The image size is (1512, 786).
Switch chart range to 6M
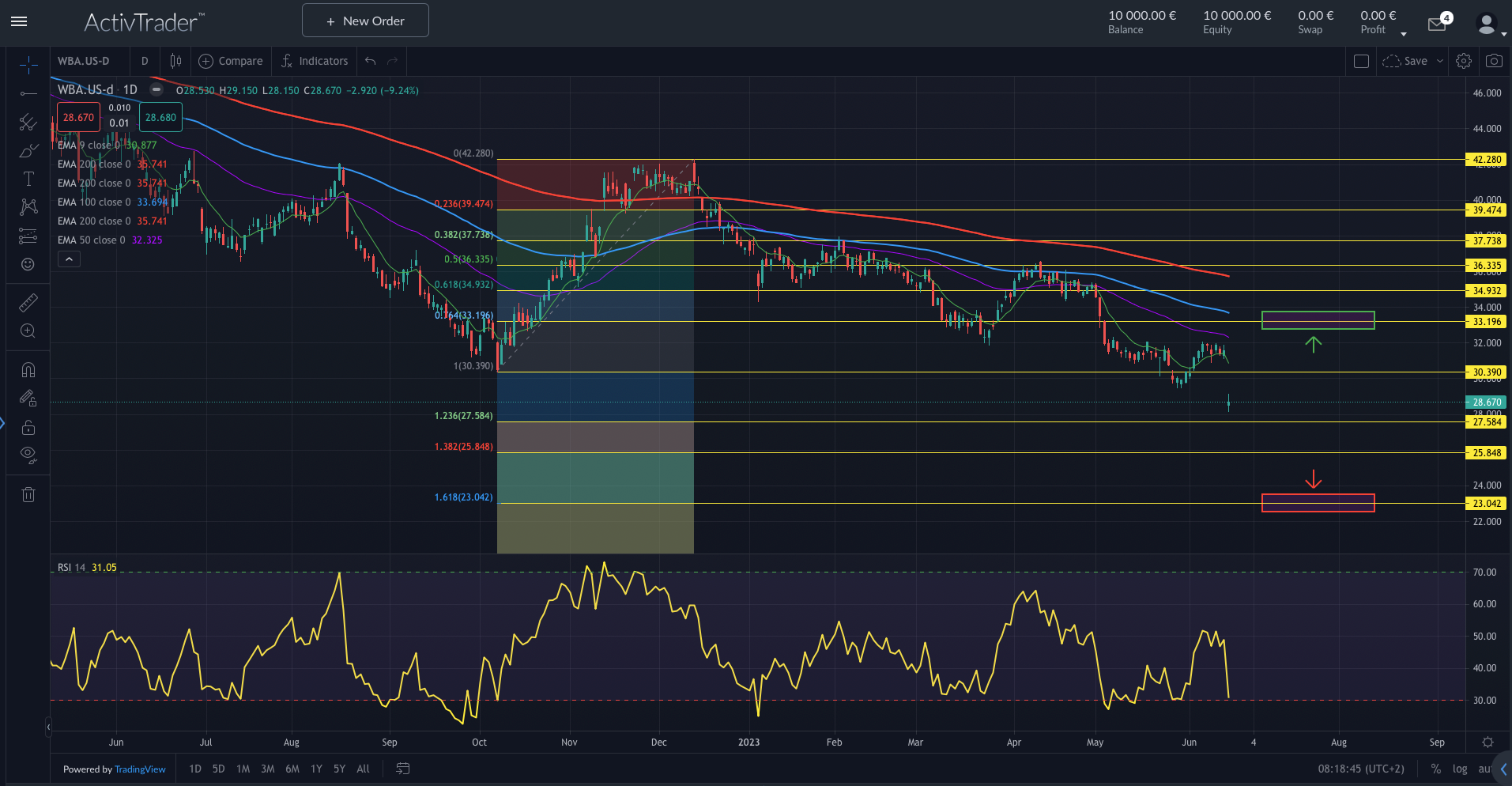pyautogui.click(x=292, y=769)
